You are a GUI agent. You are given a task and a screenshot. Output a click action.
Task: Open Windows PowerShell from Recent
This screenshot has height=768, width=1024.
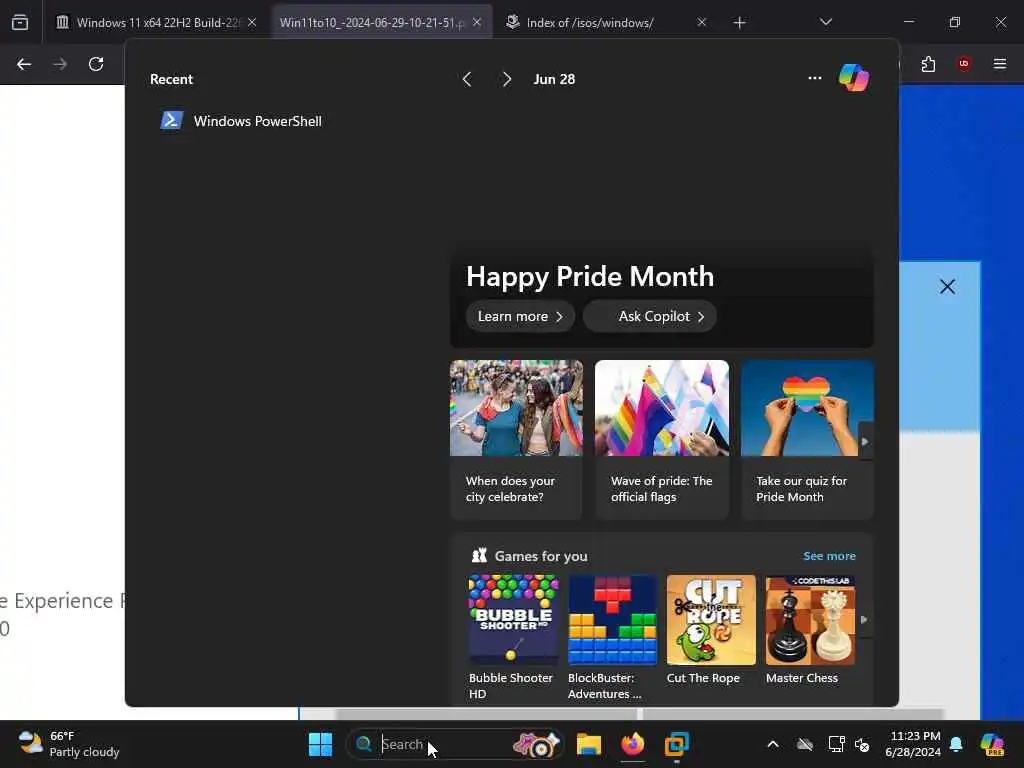pos(242,121)
